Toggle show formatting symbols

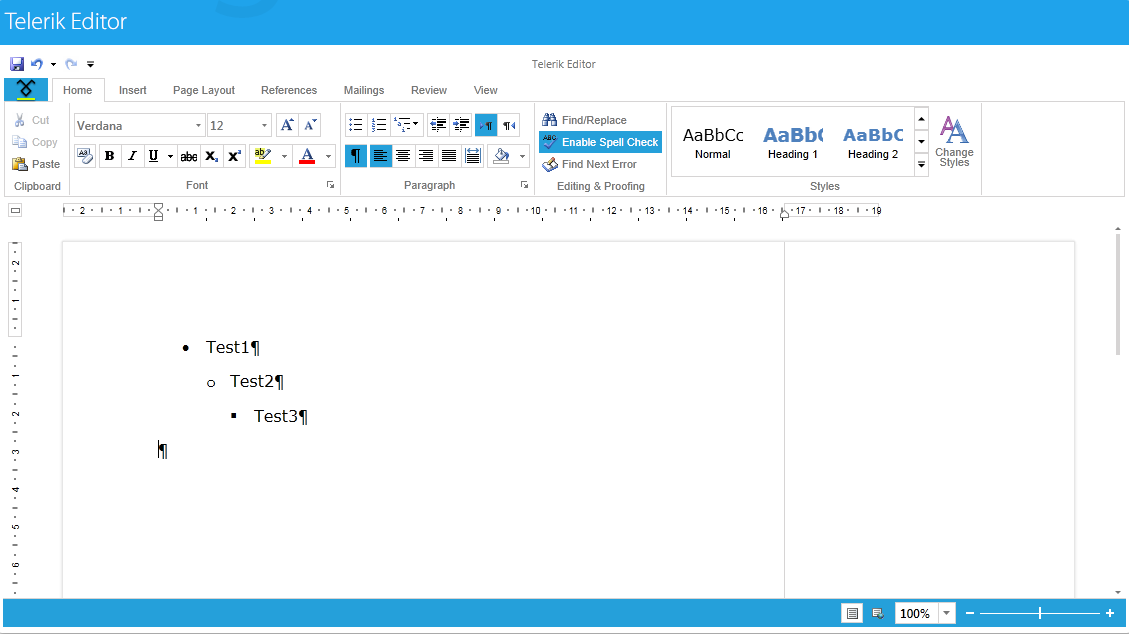point(356,155)
